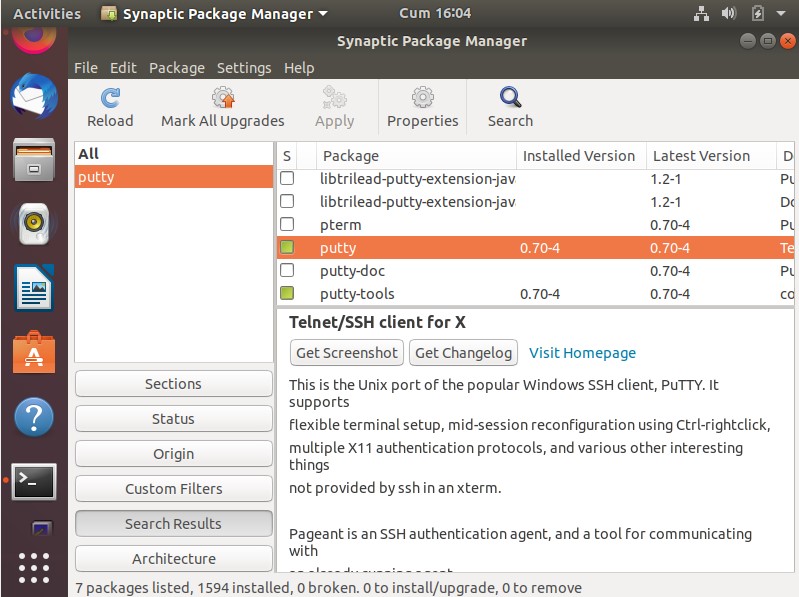Switch filter pane to Origin

pyautogui.click(x=173, y=453)
